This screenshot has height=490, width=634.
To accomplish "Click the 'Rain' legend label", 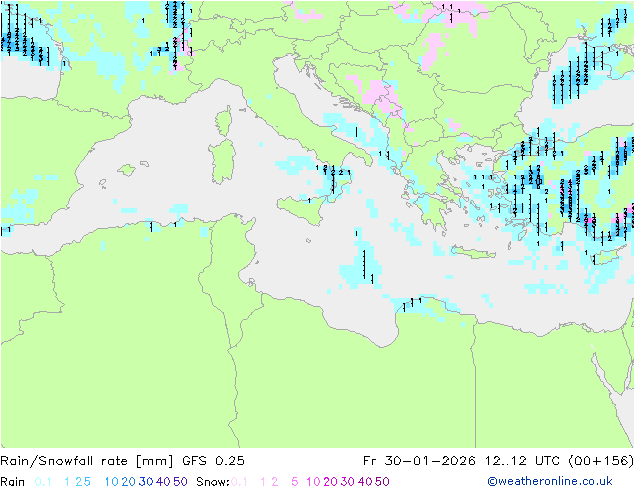I will point(13,482).
